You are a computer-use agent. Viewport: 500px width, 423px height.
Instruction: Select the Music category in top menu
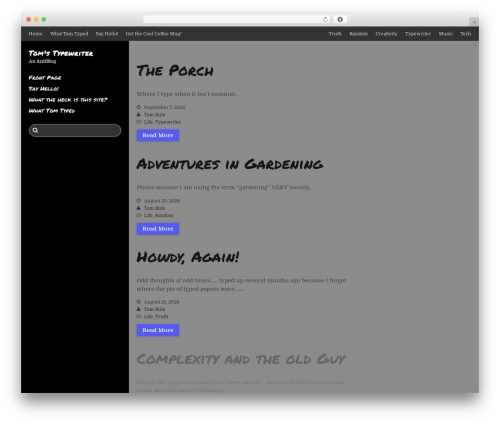coord(446,34)
